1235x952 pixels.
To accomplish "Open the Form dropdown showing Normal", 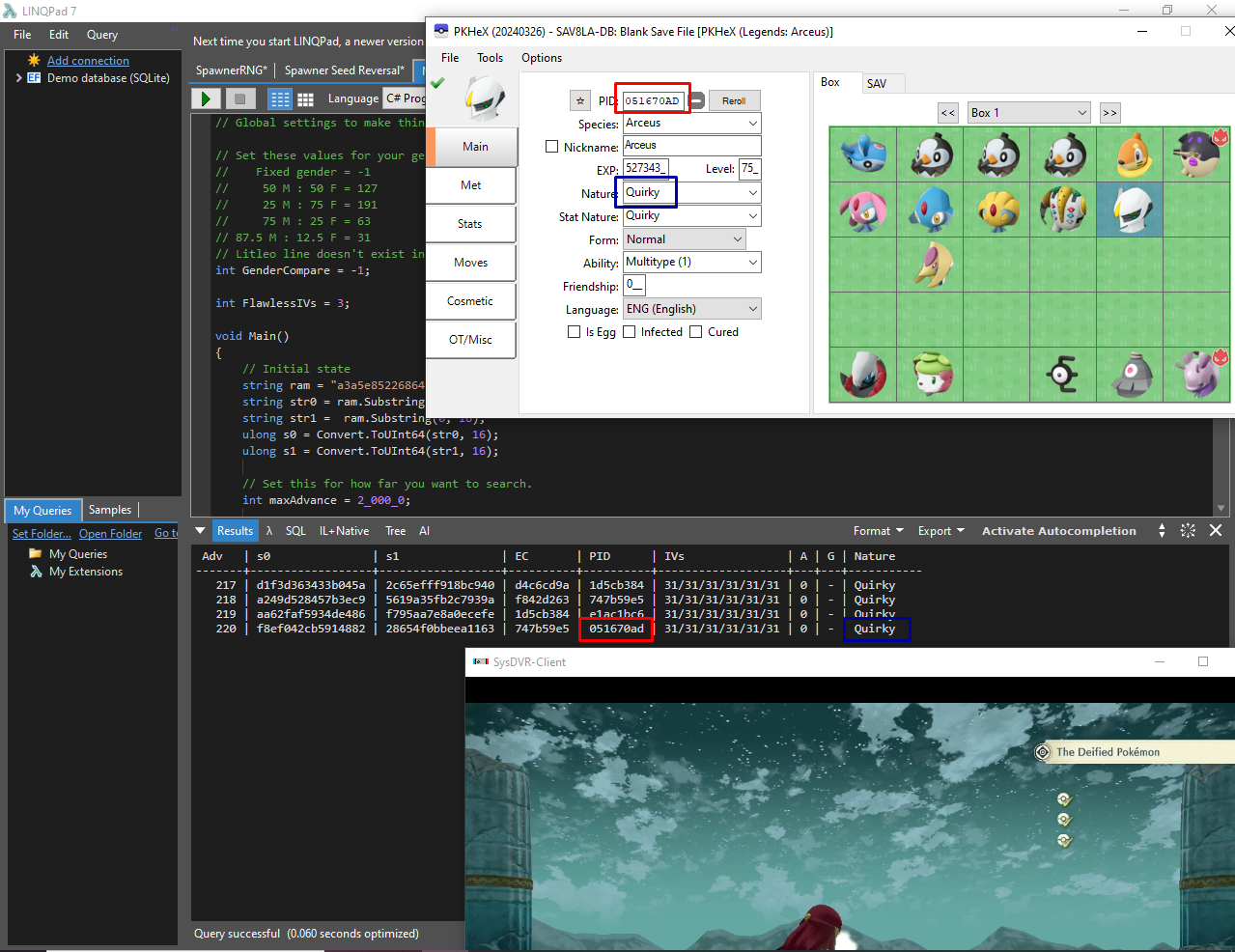I will tap(685, 238).
